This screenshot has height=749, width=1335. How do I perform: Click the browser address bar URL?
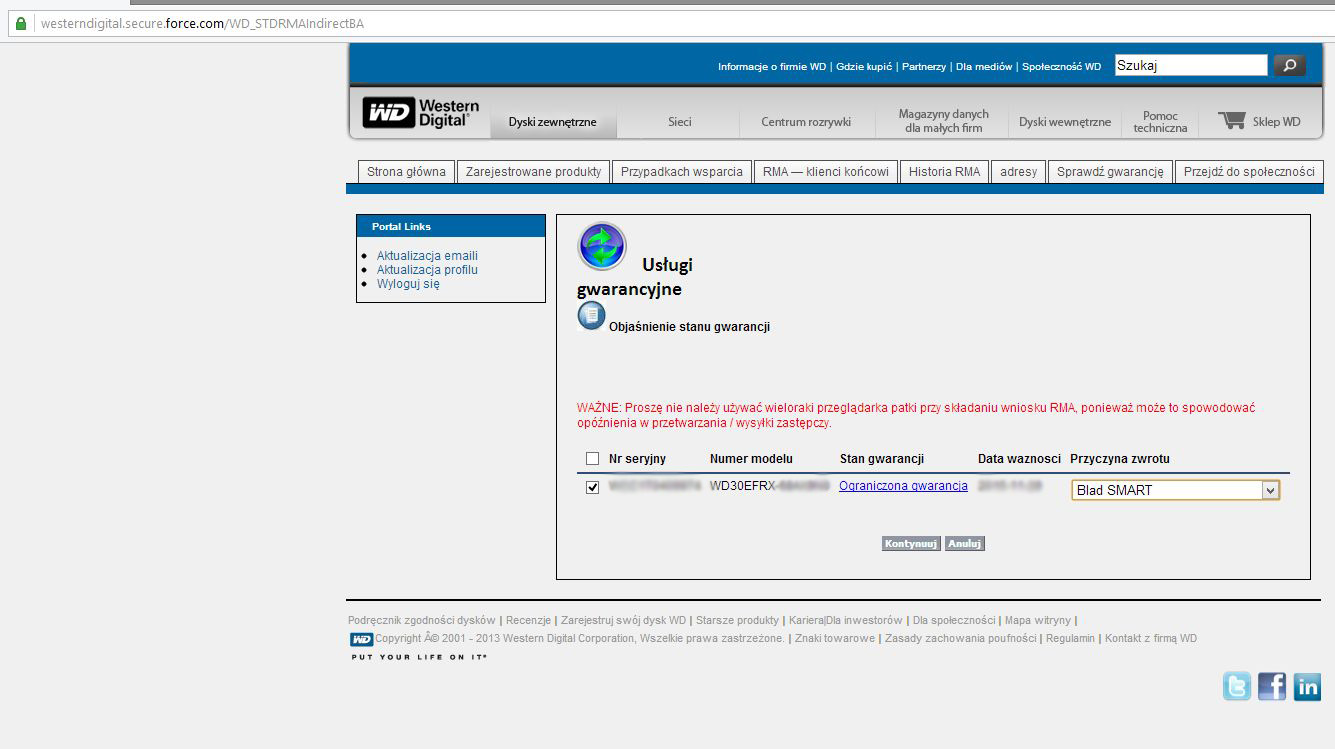pyautogui.click(x=202, y=23)
